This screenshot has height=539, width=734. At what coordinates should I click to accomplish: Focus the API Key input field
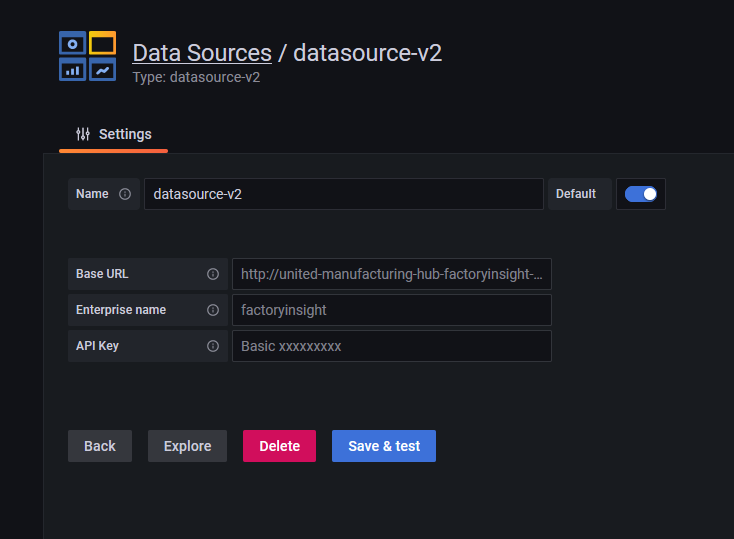pos(391,346)
